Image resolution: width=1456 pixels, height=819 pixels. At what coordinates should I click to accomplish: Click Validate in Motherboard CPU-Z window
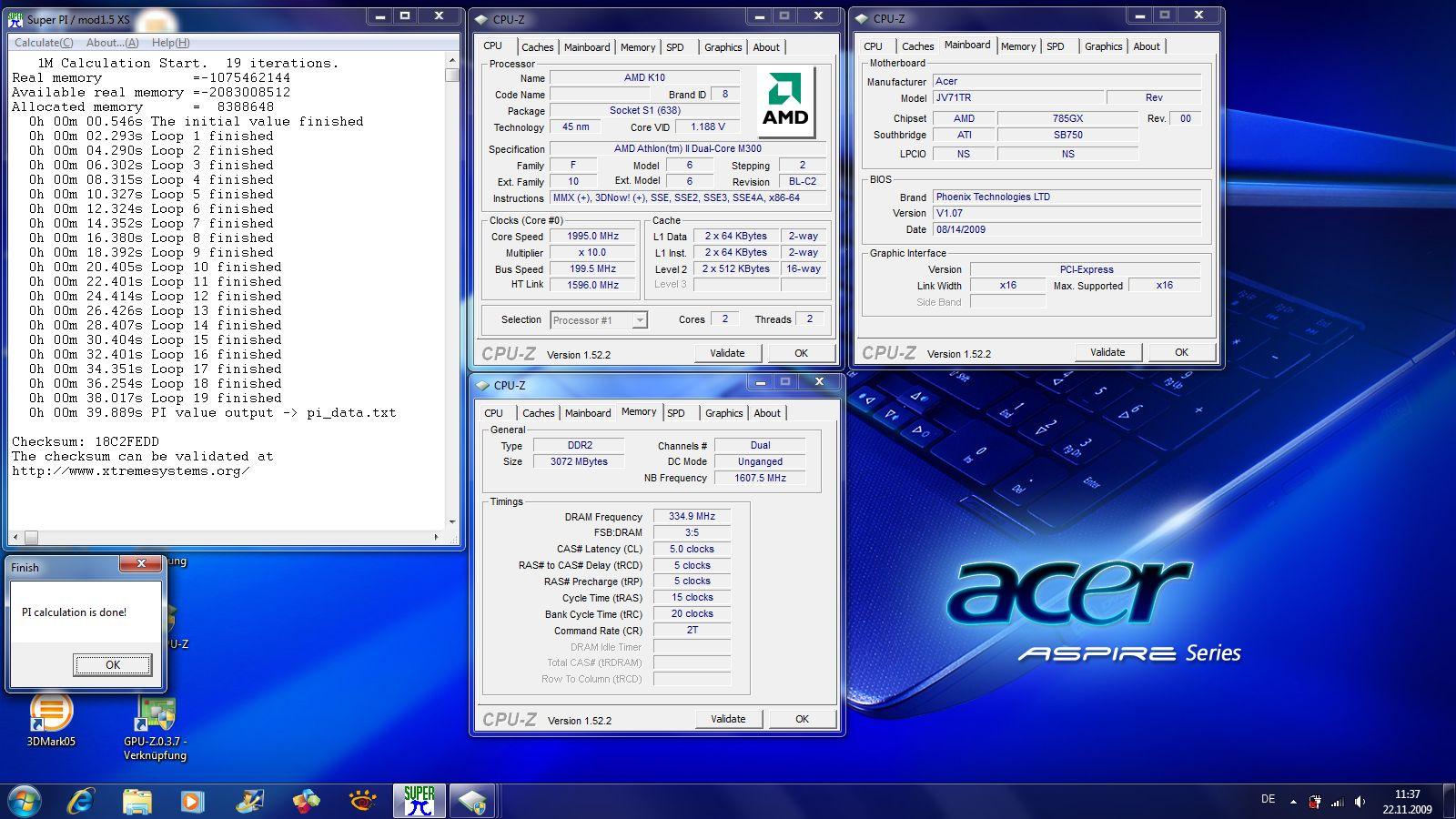[1107, 352]
